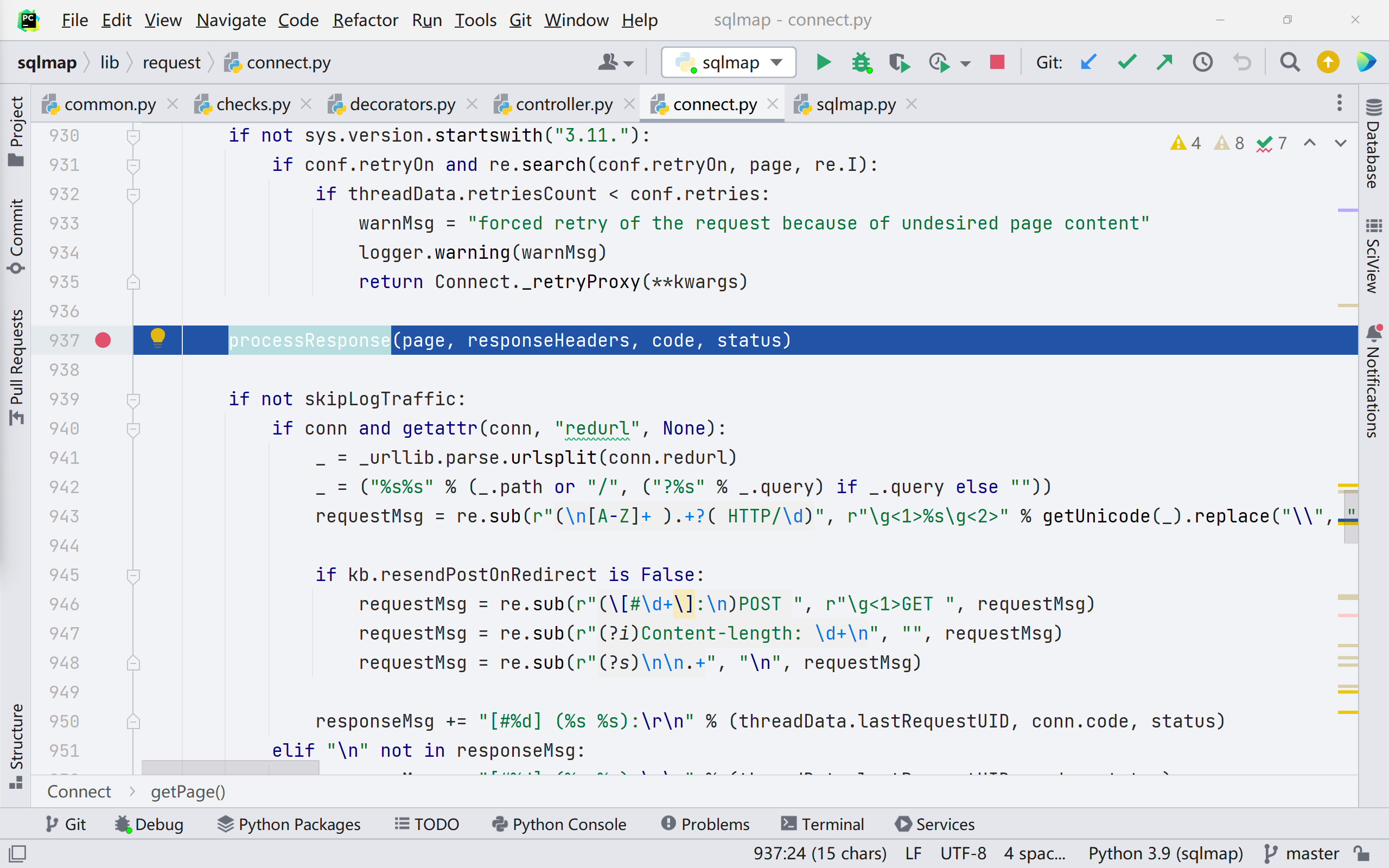Expand the profiler options arrow
Image resolution: width=1389 pixels, height=868 pixels.
pos(965,63)
